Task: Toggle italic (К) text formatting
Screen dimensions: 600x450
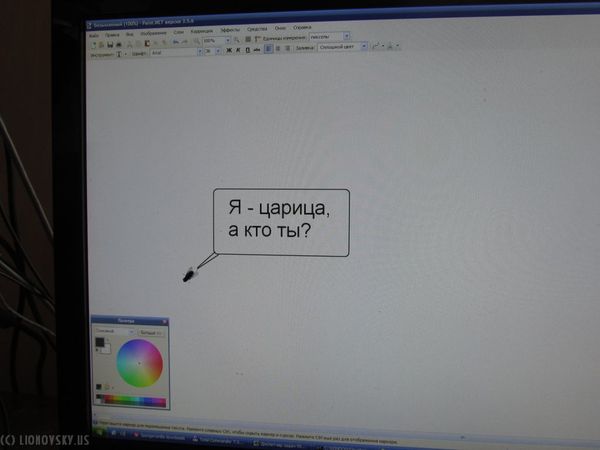Action: 238,50
